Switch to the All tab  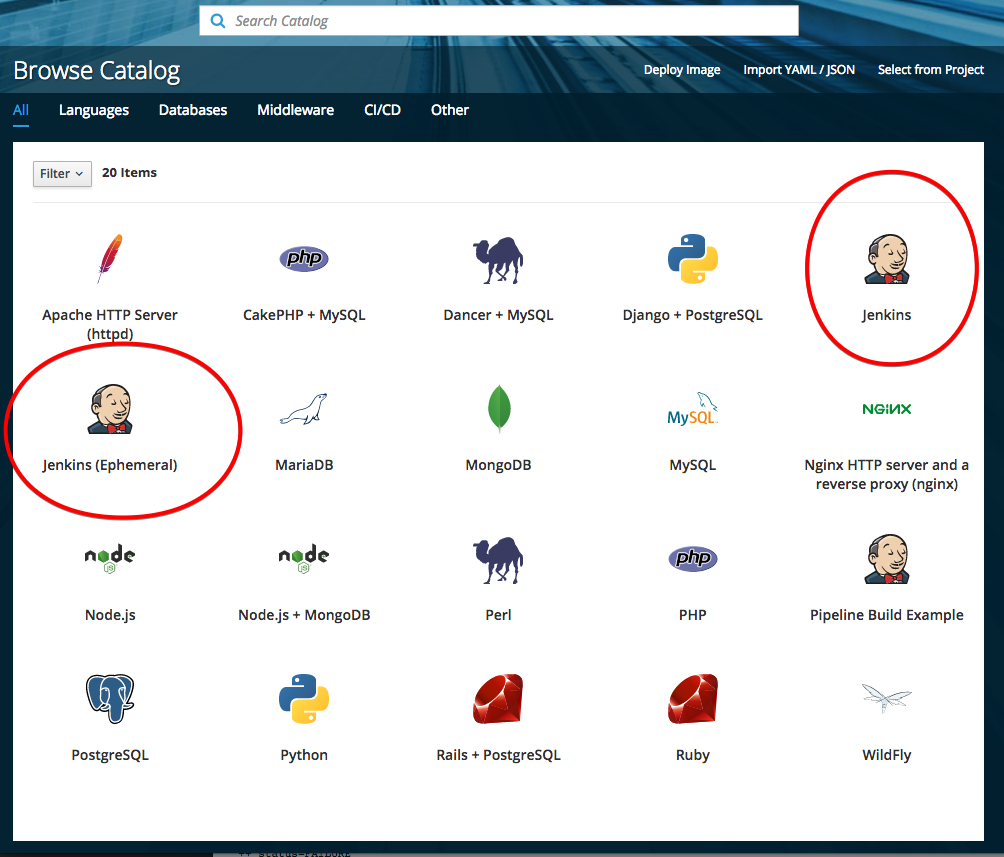point(20,110)
